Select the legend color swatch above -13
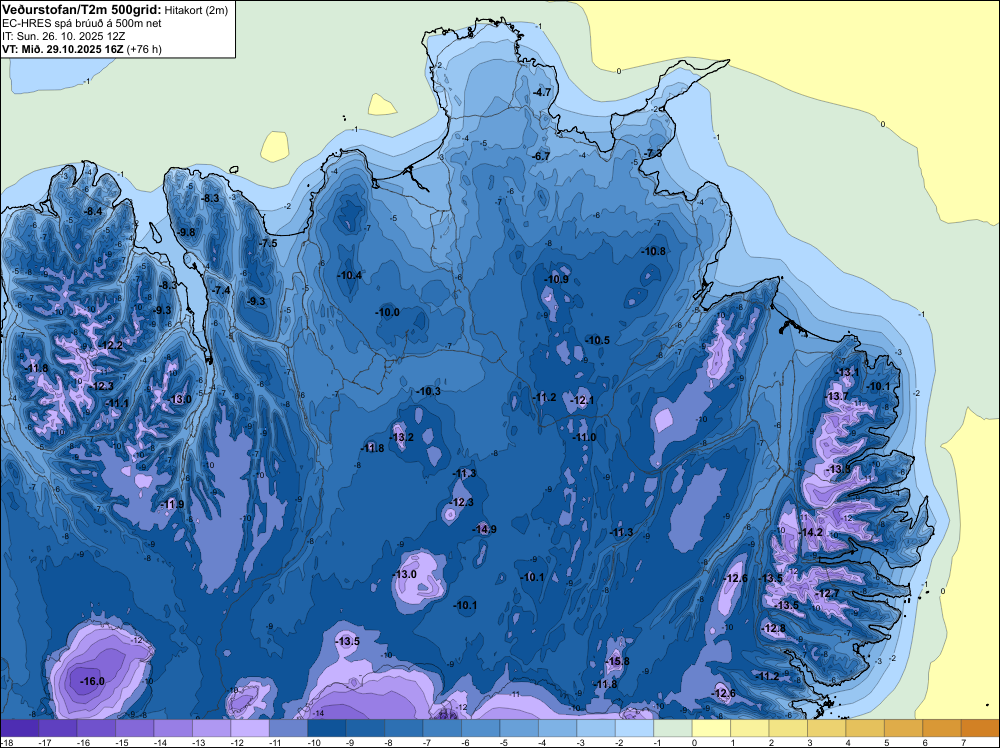 [212, 728]
